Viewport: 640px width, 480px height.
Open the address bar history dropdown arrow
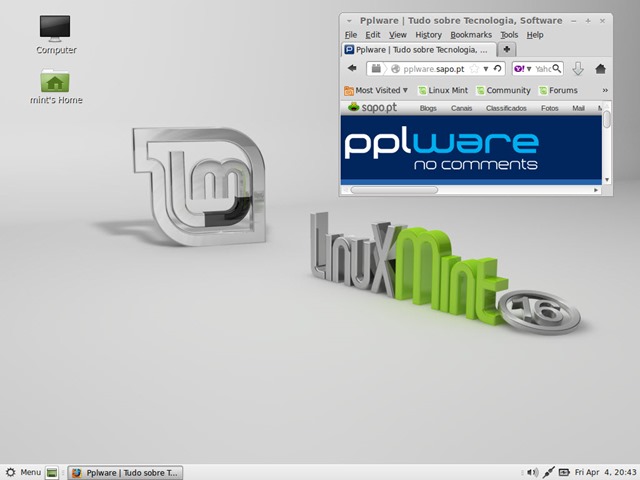coord(486,69)
